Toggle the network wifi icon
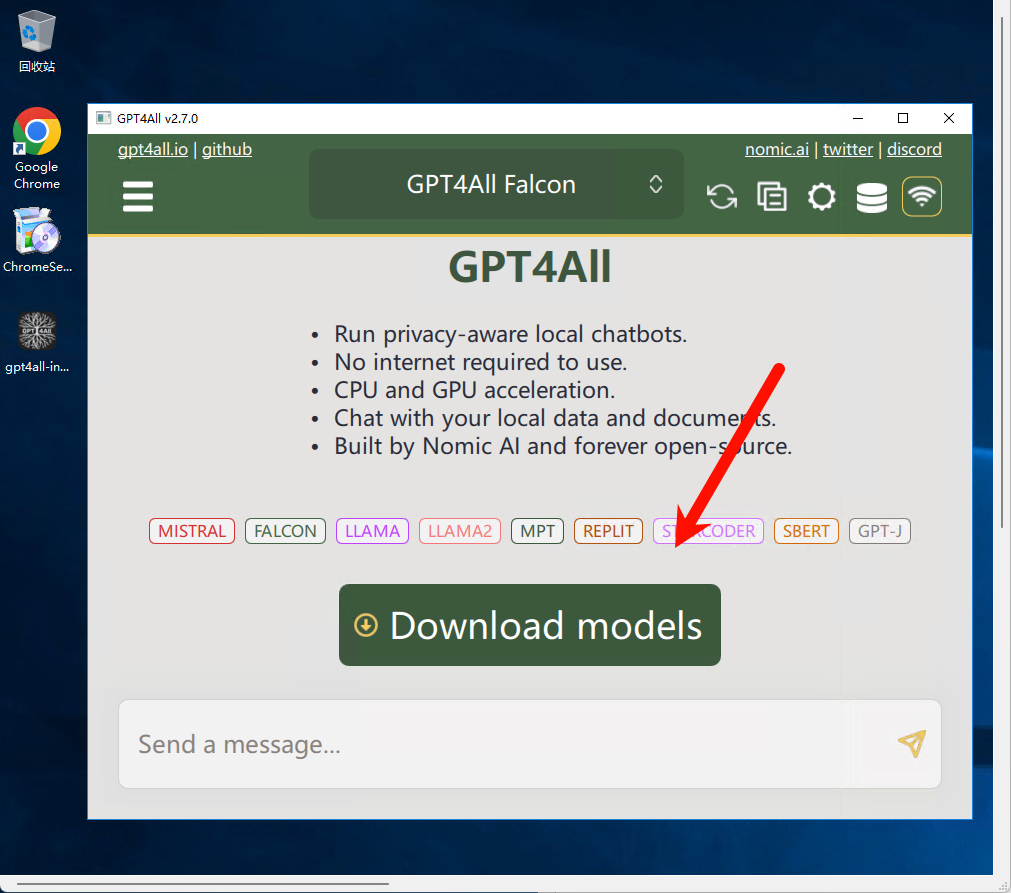Image resolution: width=1011 pixels, height=893 pixels. coord(922,196)
